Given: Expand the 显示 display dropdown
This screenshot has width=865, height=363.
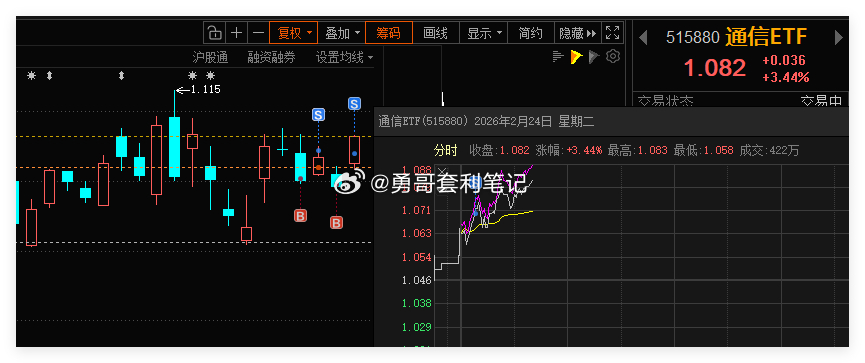Looking at the screenshot, I should [483, 33].
